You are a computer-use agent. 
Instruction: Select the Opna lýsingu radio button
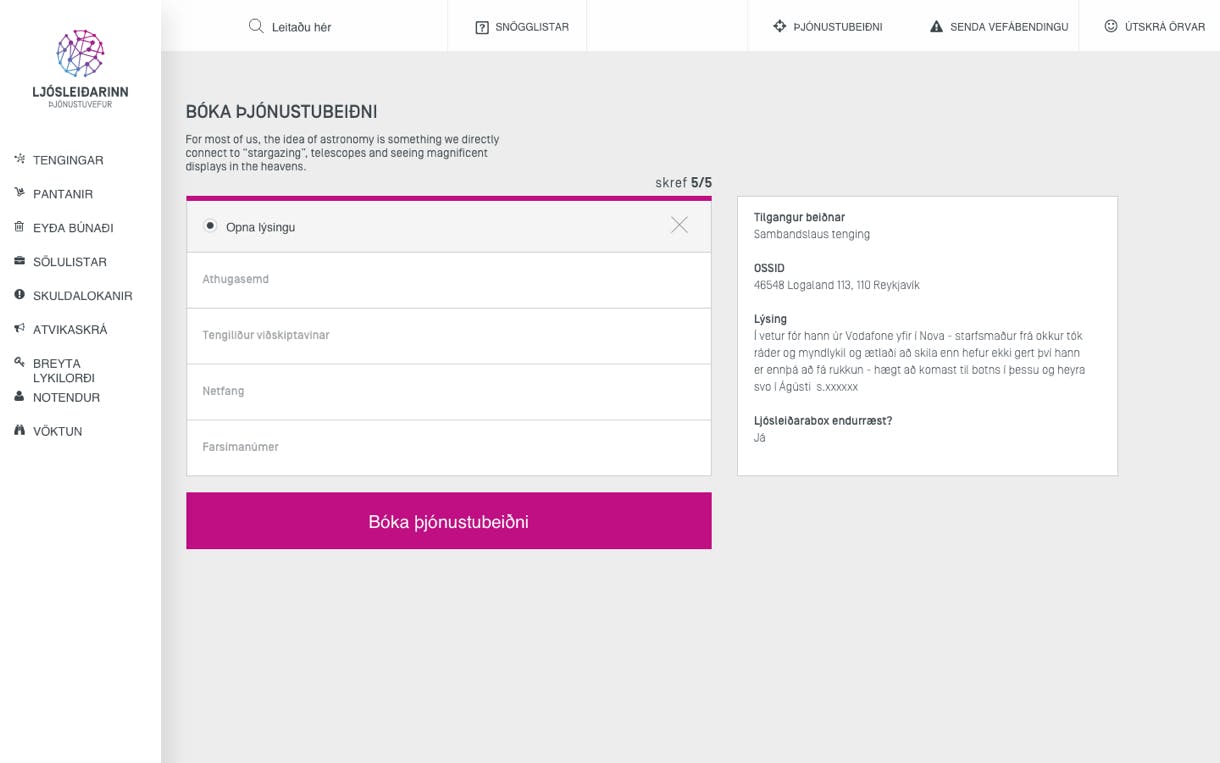210,226
